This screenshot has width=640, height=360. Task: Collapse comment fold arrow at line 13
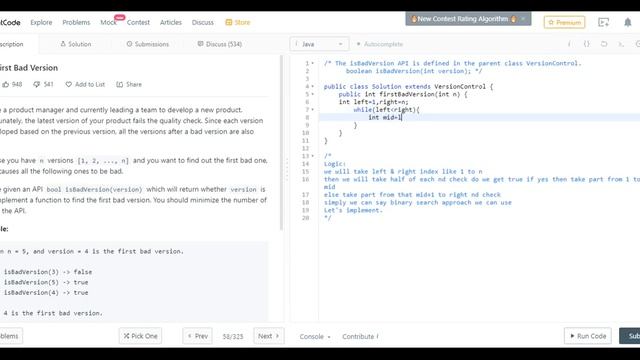[313, 156]
